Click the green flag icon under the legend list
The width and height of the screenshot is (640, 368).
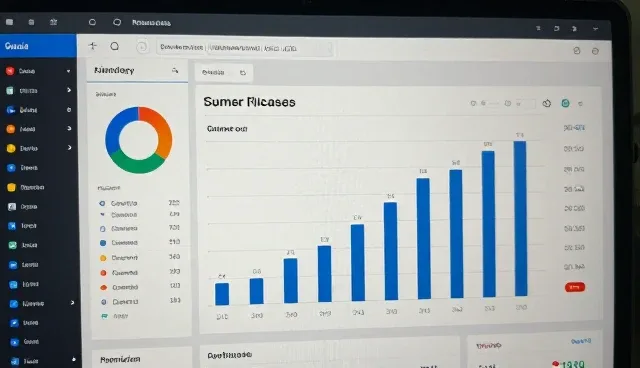(104, 316)
